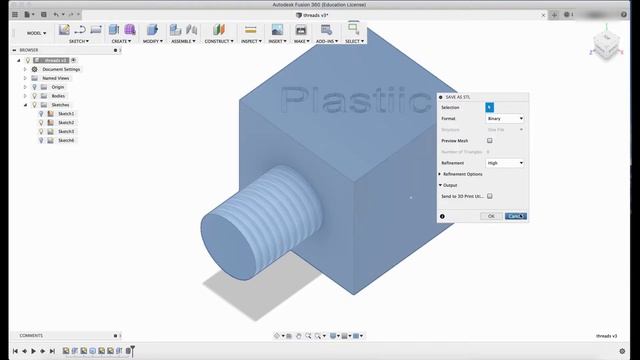Viewport: 640px width, 360px height.
Task: Select the Extrude tool in the Create group
Action: pyautogui.click(x=113, y=30)
